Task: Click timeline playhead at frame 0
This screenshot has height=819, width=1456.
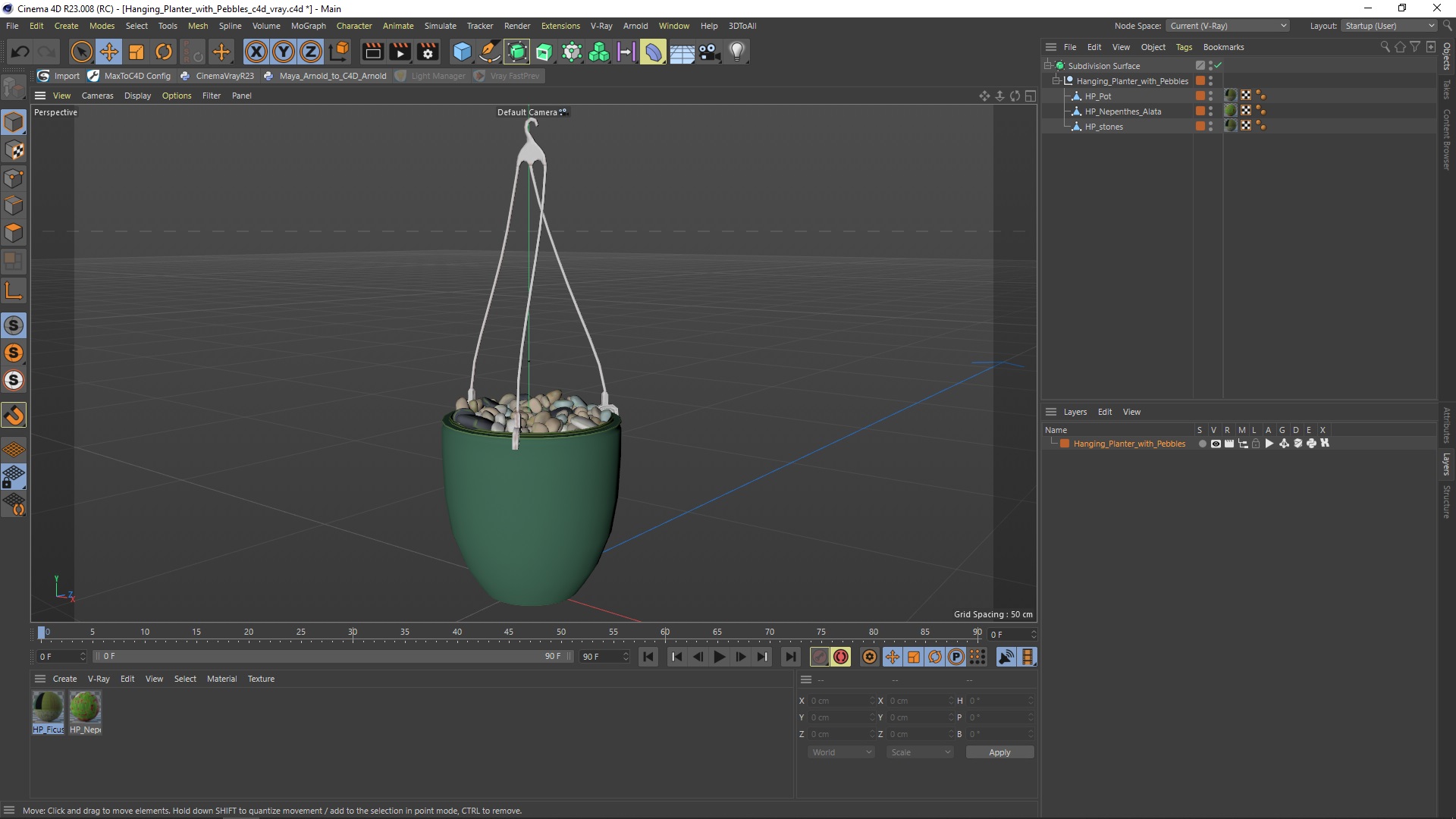Action: pyautogui.click(x=42, y=632)
